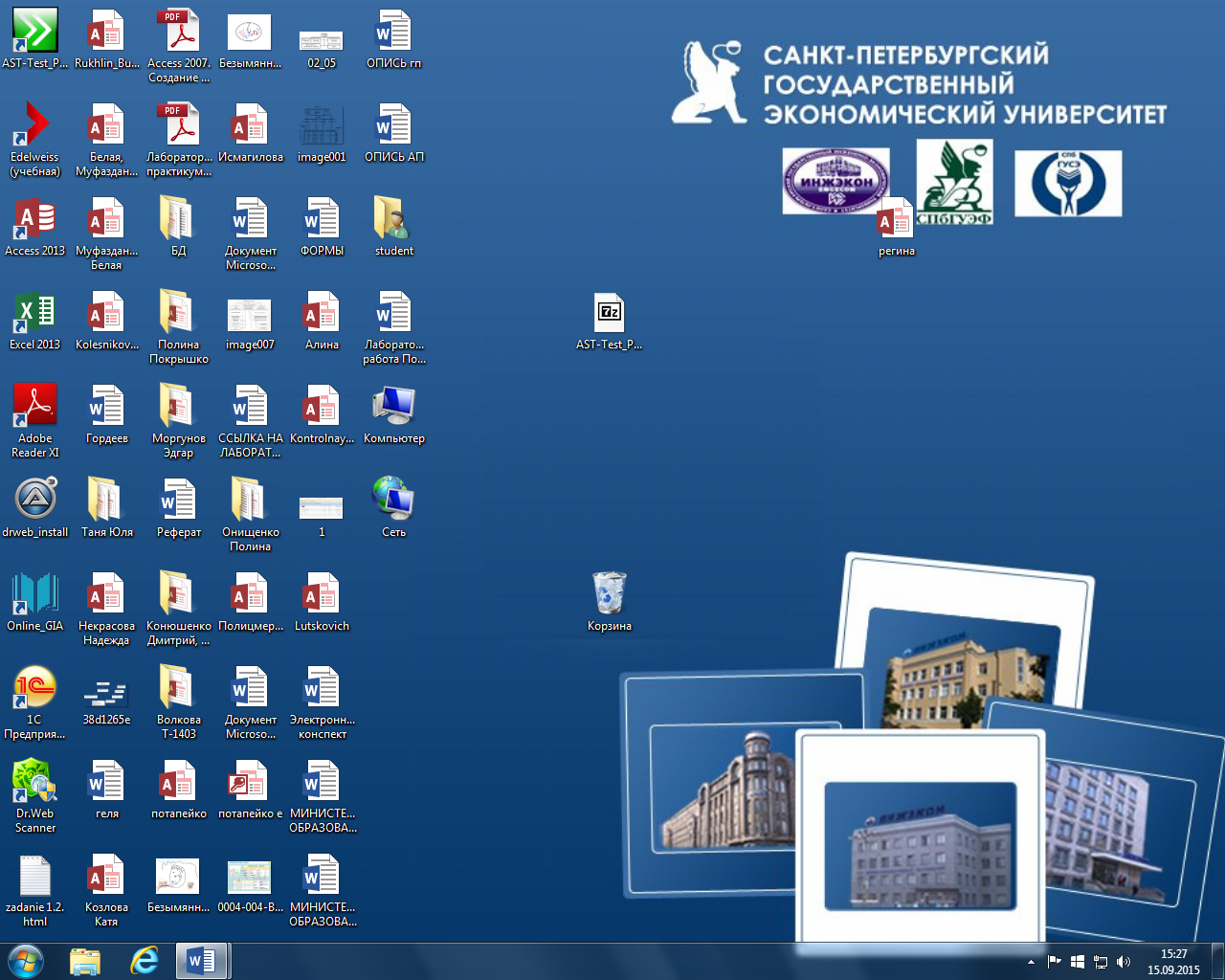Select the Сеть network icon
1225x980 pixels.
coord(394,501)
